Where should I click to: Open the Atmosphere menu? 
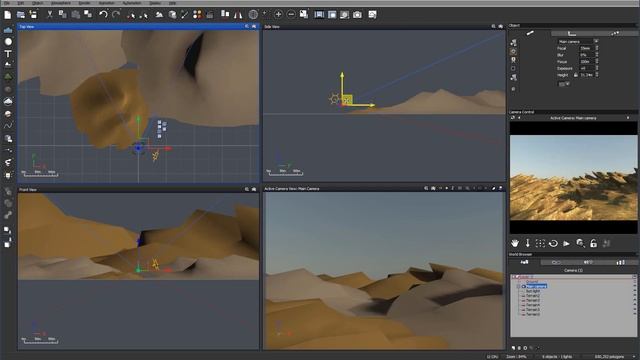[61, 3]
